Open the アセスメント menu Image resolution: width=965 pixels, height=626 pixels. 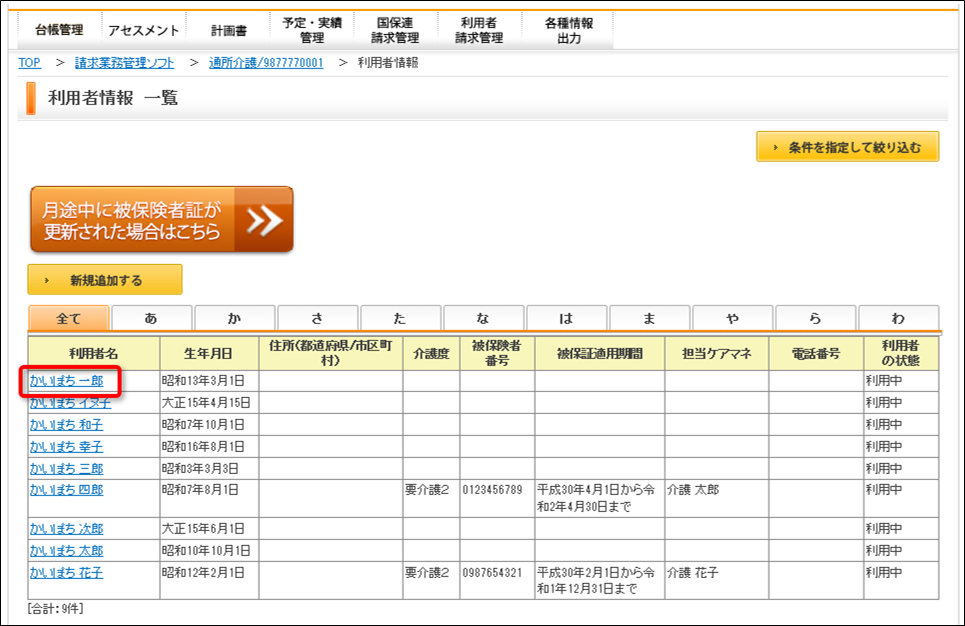point(143,30)
